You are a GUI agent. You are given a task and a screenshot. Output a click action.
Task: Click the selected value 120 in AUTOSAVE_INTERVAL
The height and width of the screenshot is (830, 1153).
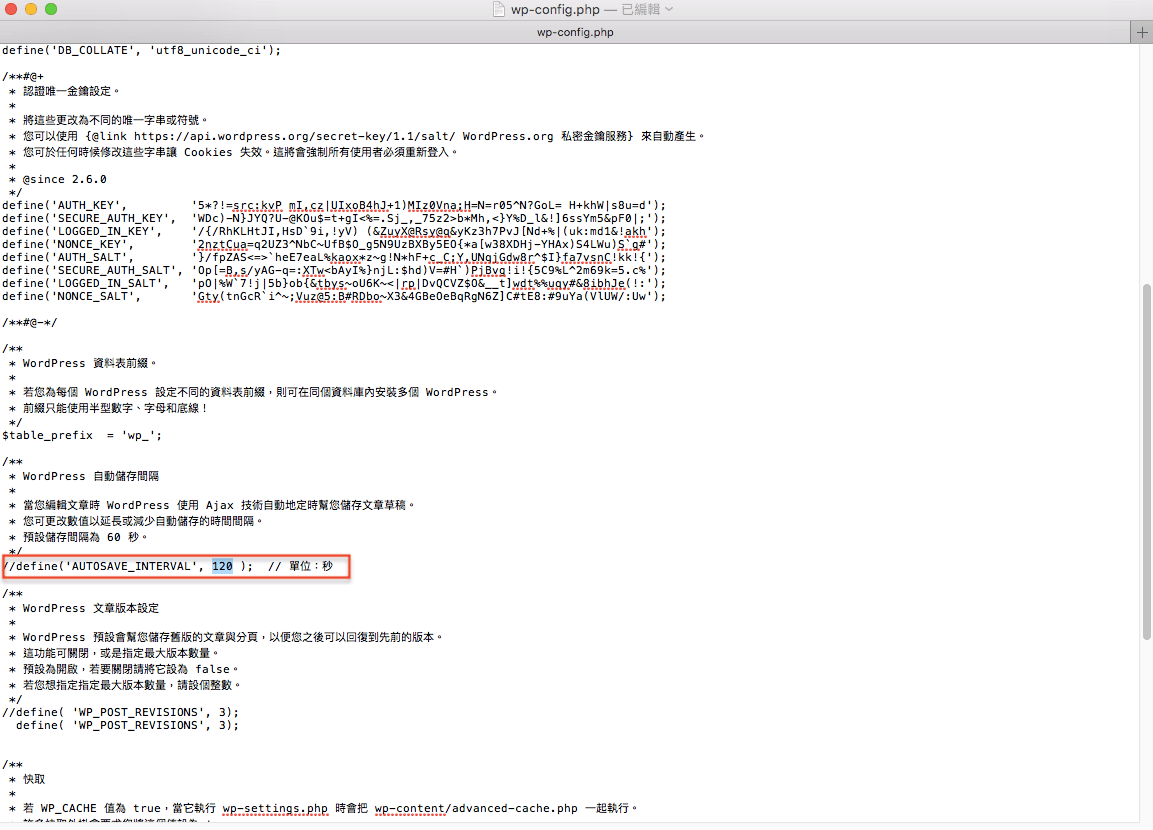(222, 566)
